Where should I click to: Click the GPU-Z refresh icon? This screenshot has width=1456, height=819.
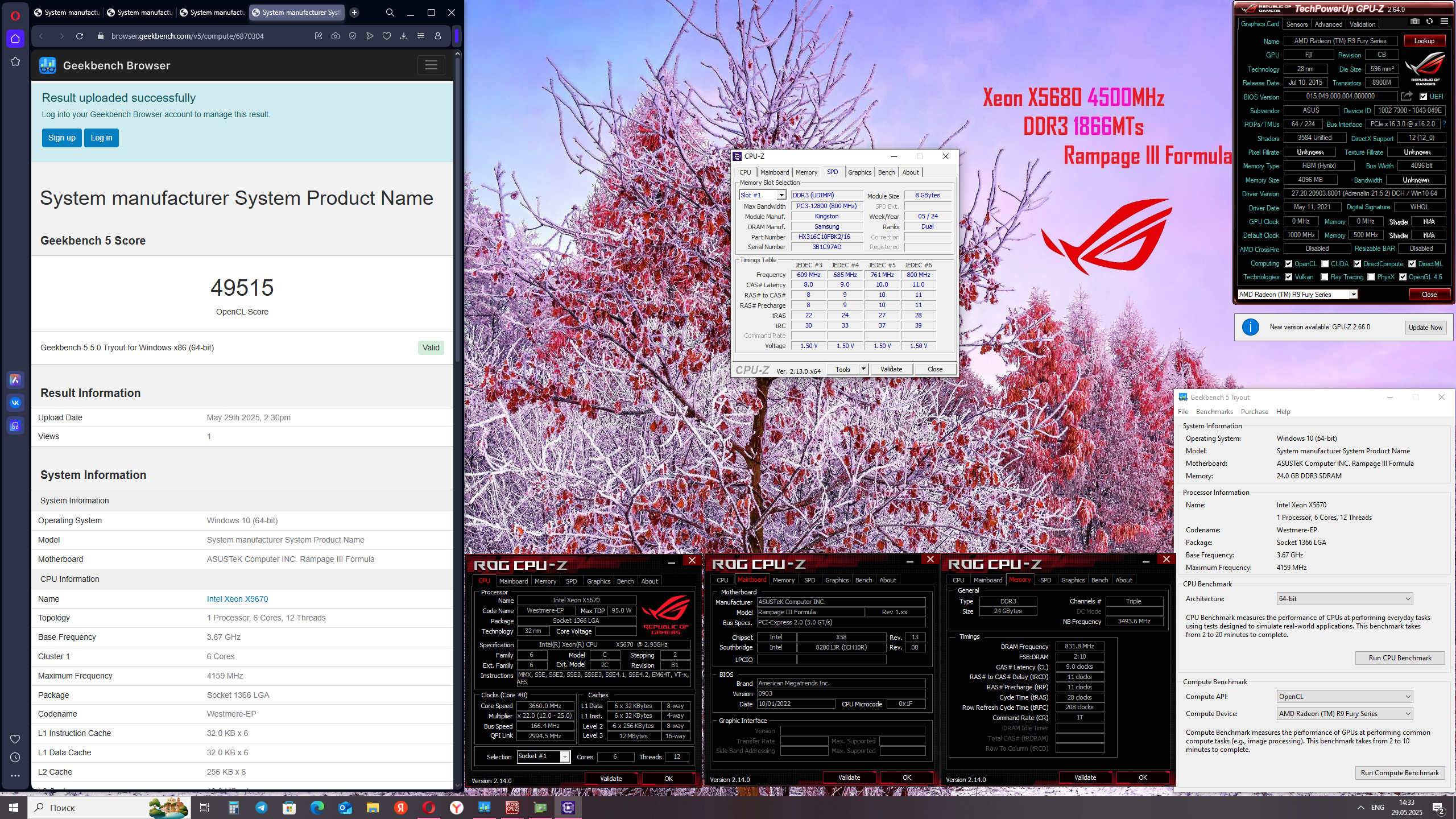point(1429,22)
